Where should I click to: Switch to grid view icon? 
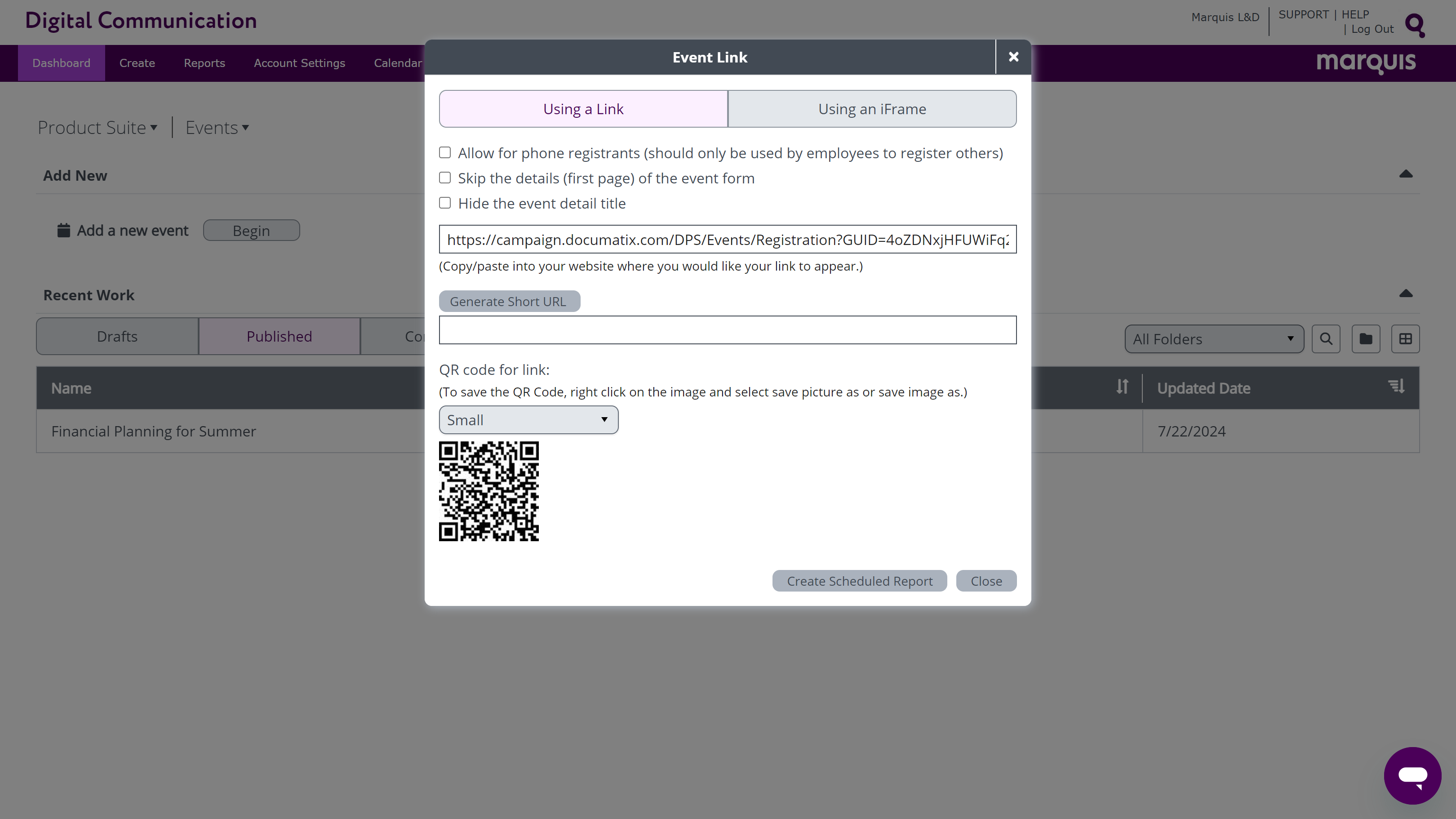pos(1405,339)
